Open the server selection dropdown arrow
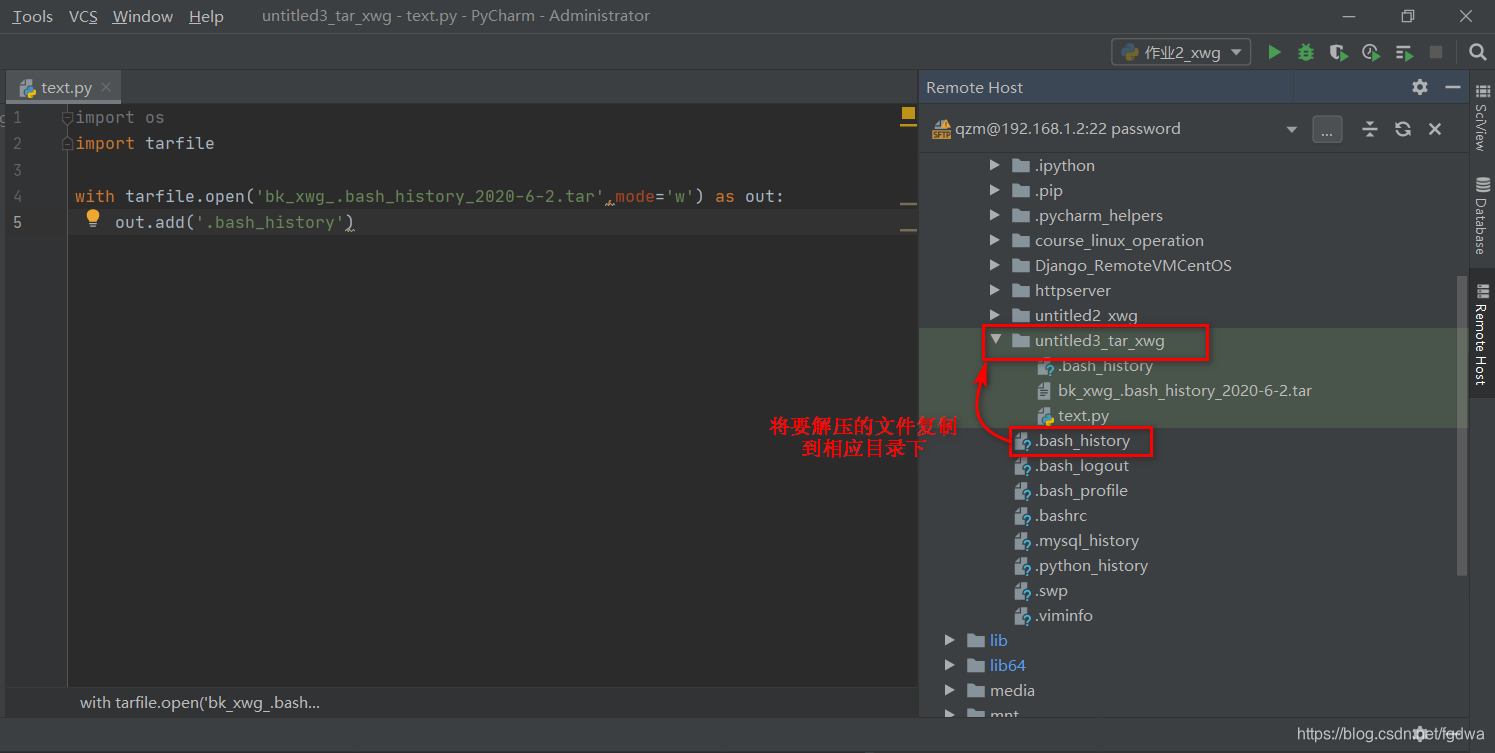The width and height of the screenshot is (1495, 753). (x=1292, y=129)
